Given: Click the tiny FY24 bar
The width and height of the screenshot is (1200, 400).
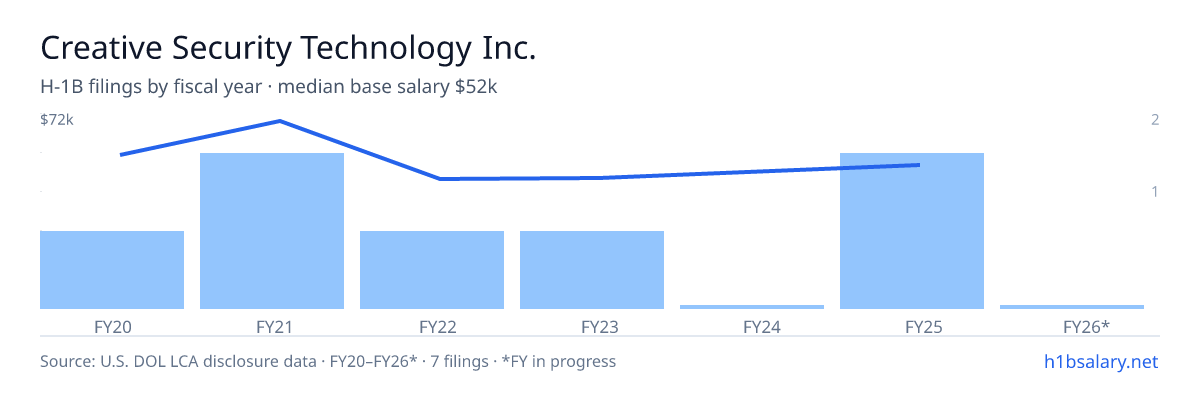Looking at the screenshot, I should coord(752,307).
